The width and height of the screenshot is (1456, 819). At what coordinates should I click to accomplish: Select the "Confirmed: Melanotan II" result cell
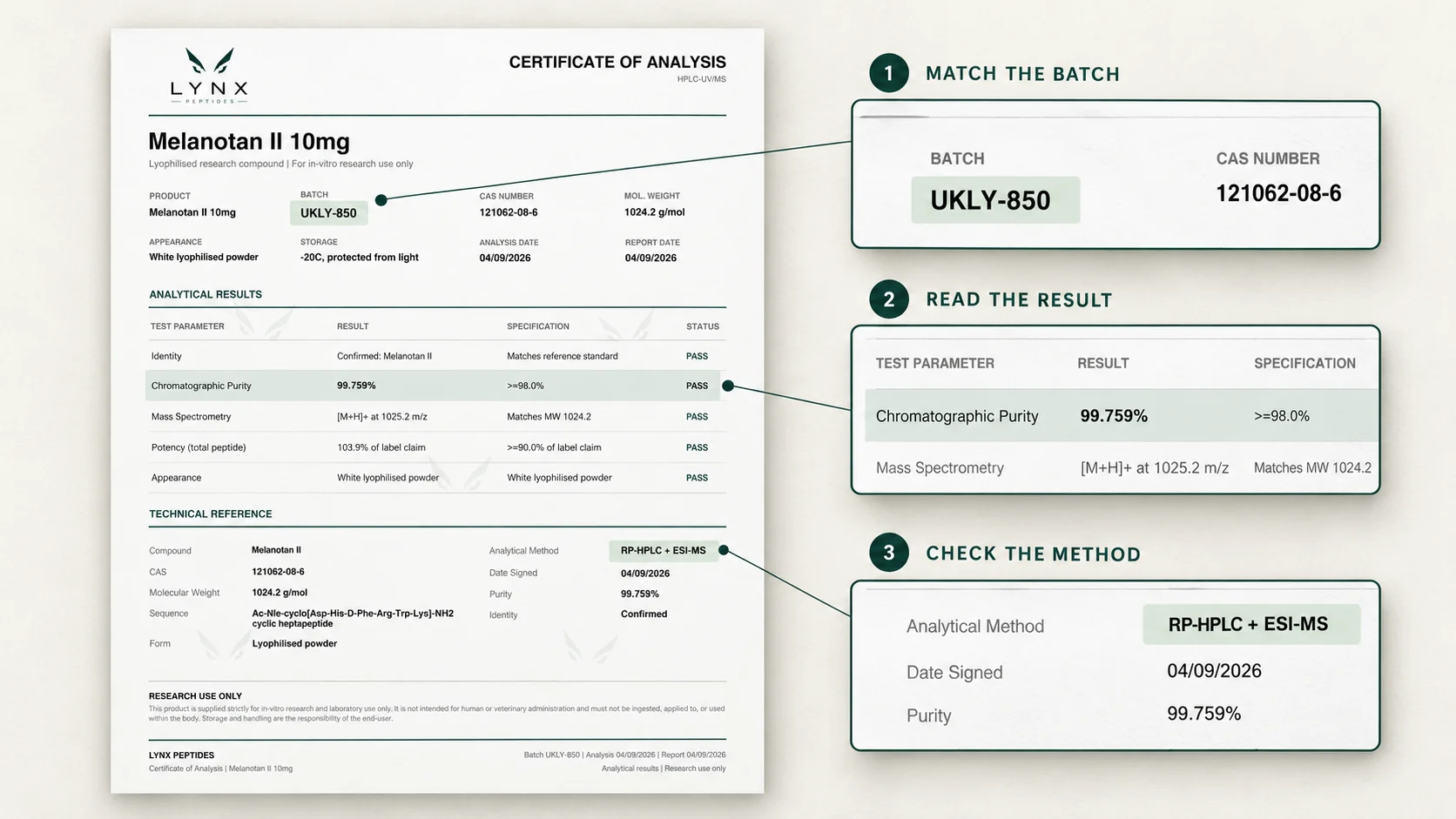[x=384, y=356]
